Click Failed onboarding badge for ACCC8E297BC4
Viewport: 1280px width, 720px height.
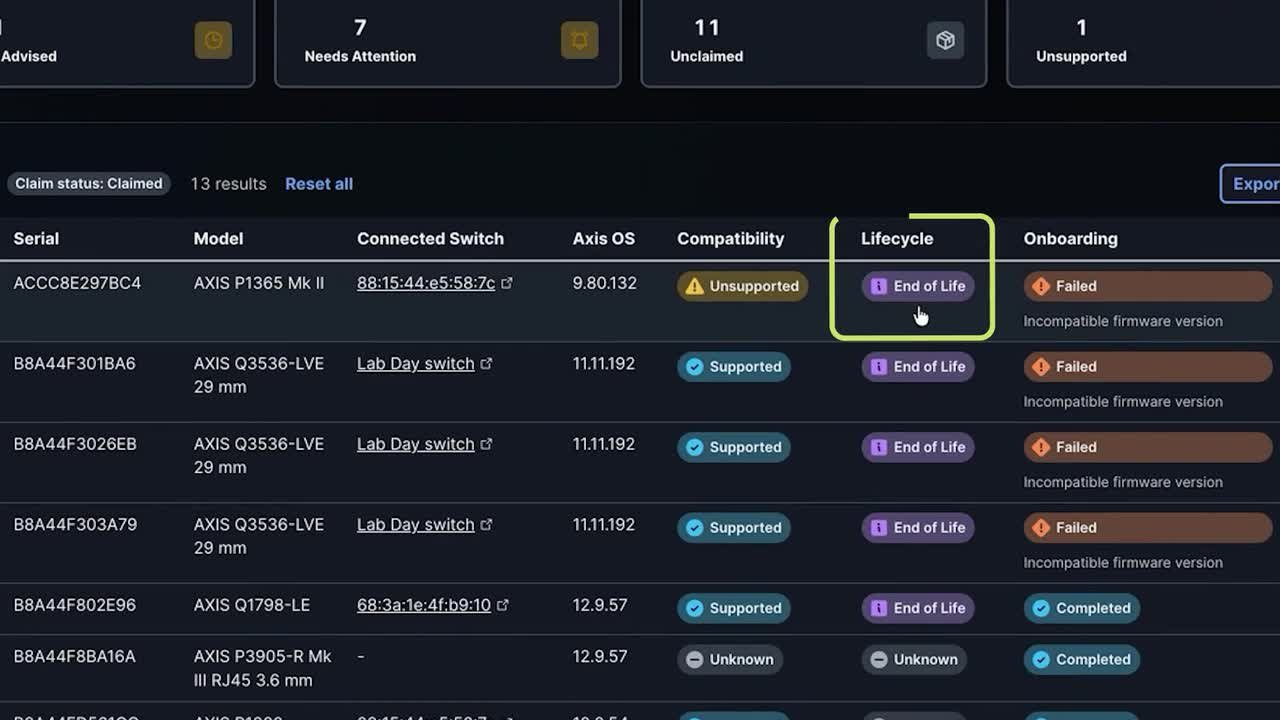[x=1148, y=286]
